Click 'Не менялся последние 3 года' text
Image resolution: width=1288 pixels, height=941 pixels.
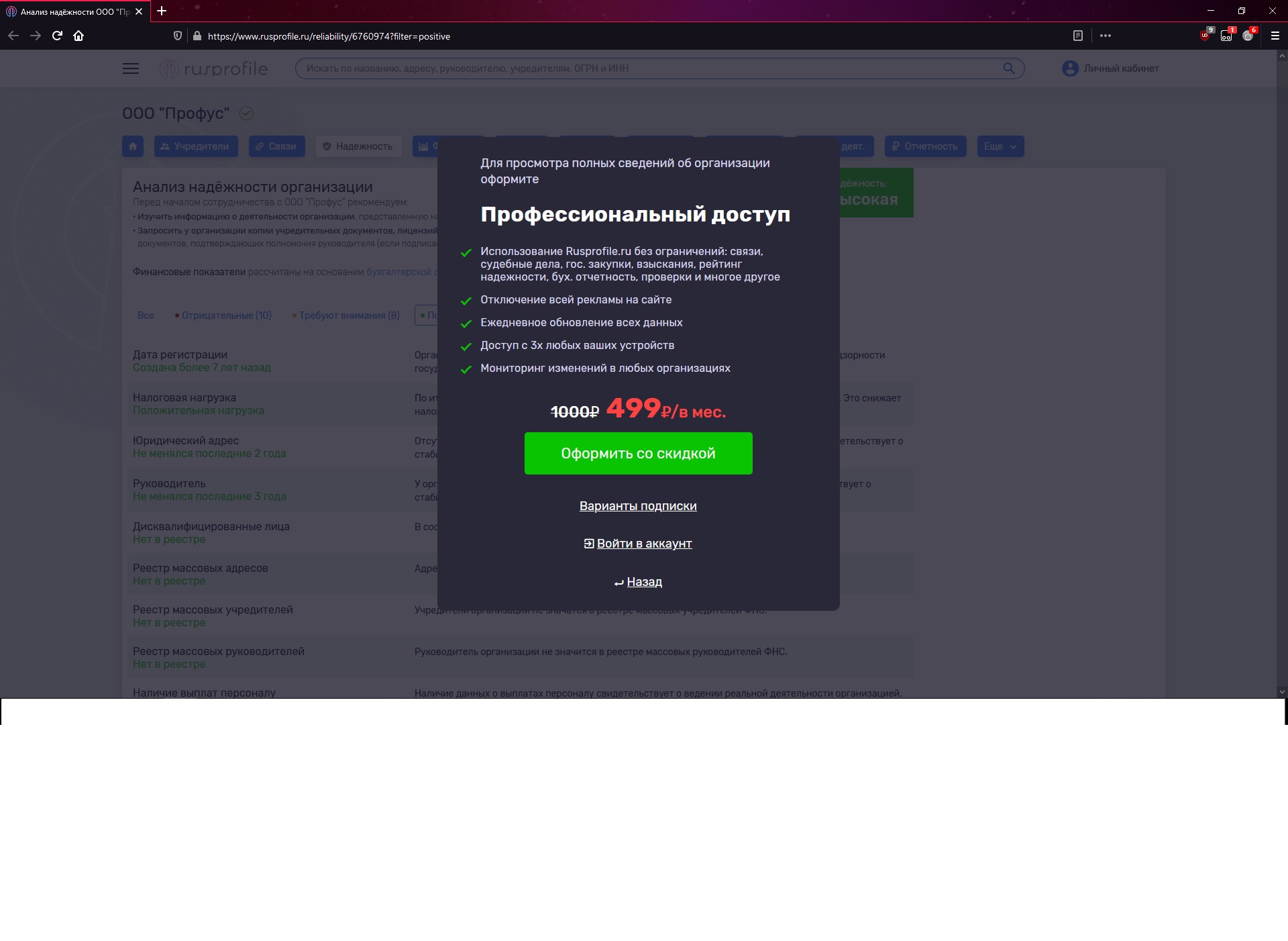coord(209,497)
